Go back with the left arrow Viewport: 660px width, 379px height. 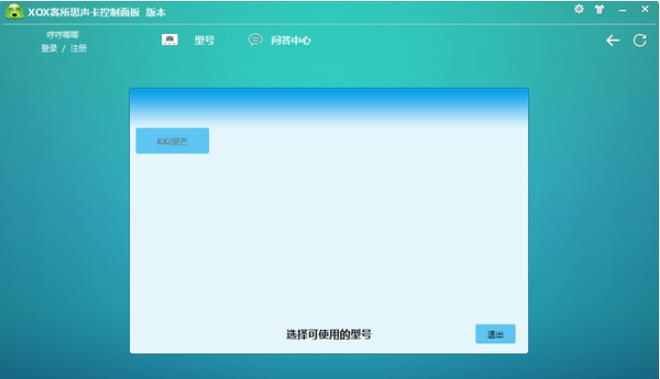click(x=612, y=40)
